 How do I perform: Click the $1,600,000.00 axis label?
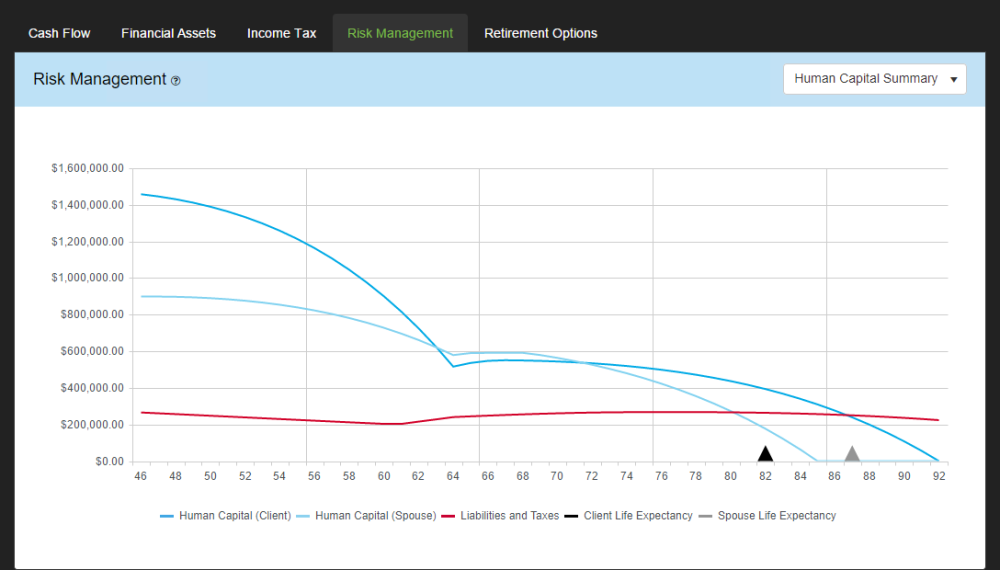tap(87, 168)
